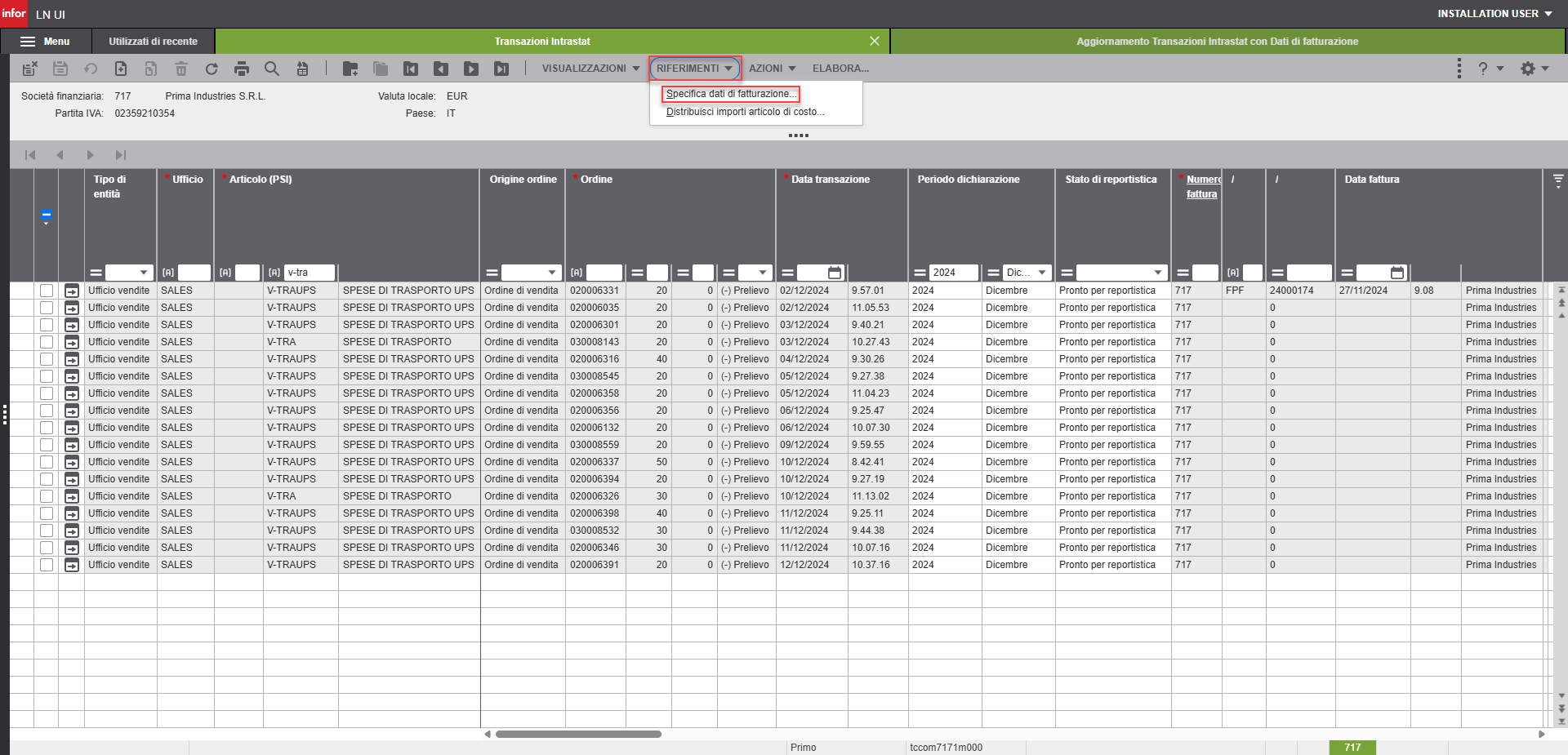Click the new record icon

(x=121, y=69)
